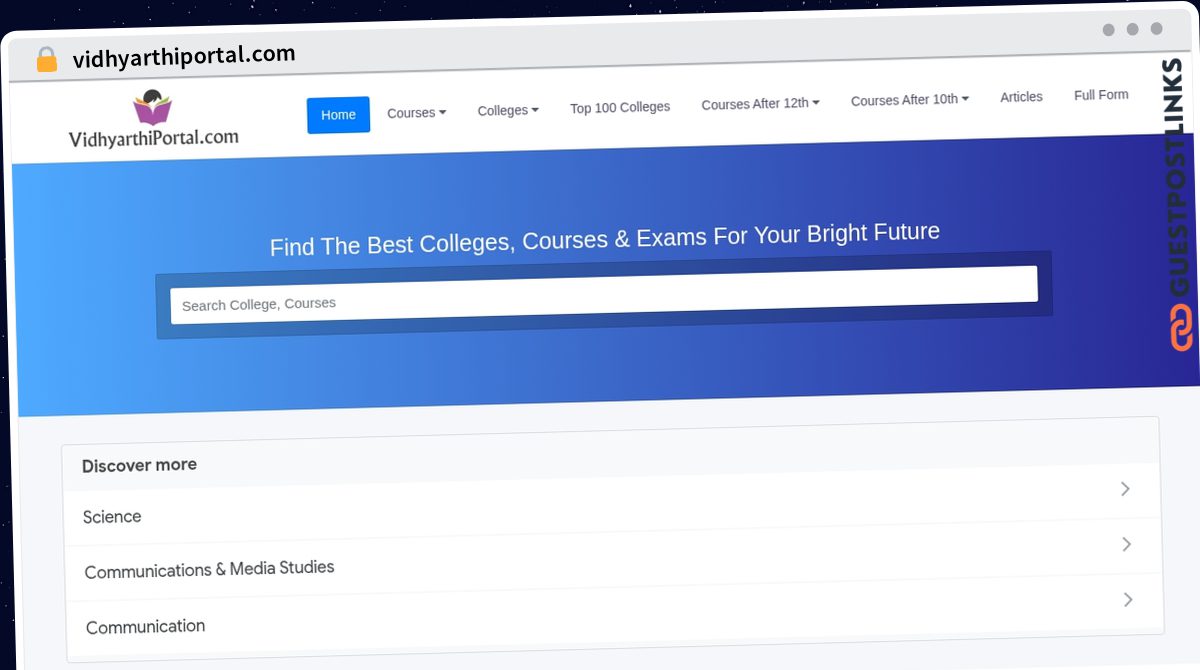Click the vidhyarthiportal.com address text
1200x670 pixels.
[184, 55]
